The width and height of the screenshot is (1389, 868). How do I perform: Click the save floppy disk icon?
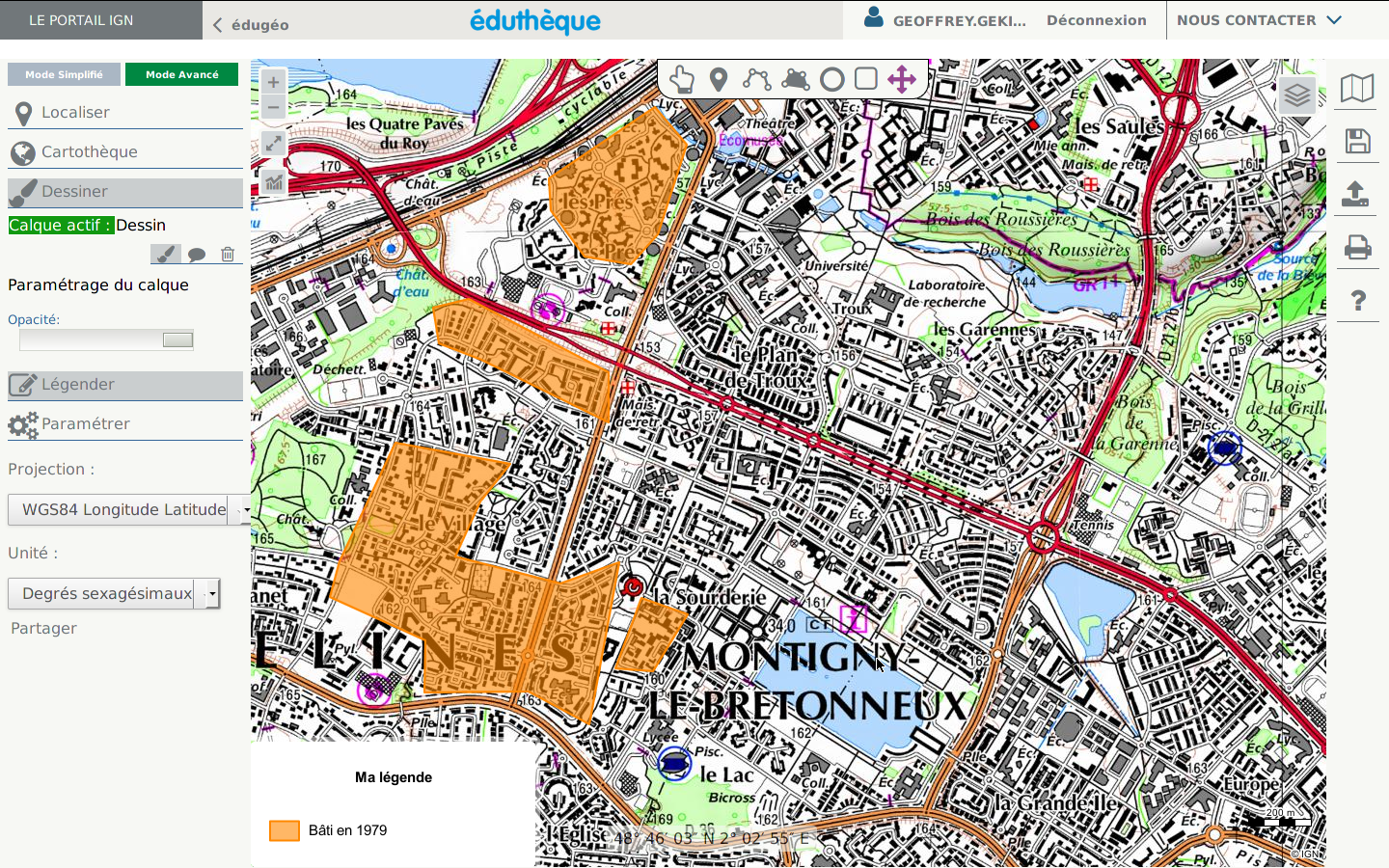1357,142
